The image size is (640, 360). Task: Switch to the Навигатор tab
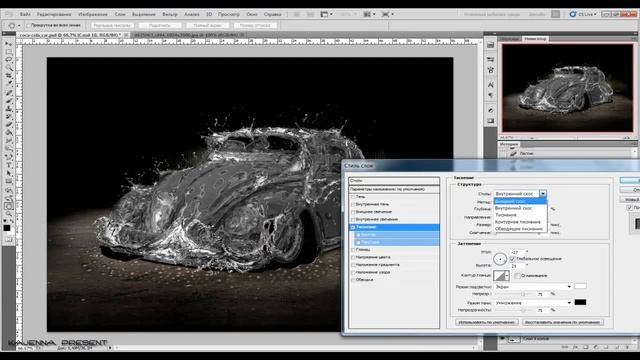pyautogui.click(x=535, y=39)
